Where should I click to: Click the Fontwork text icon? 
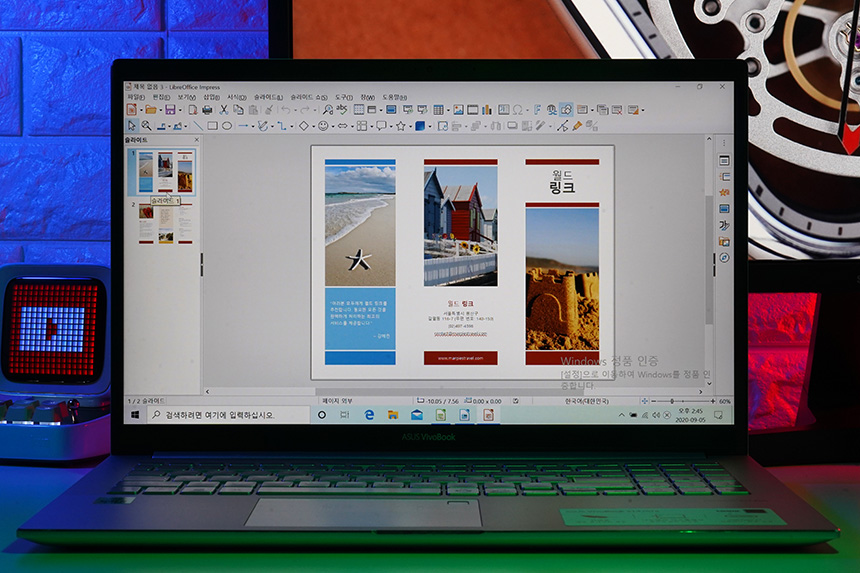click(x=538, y=110)
